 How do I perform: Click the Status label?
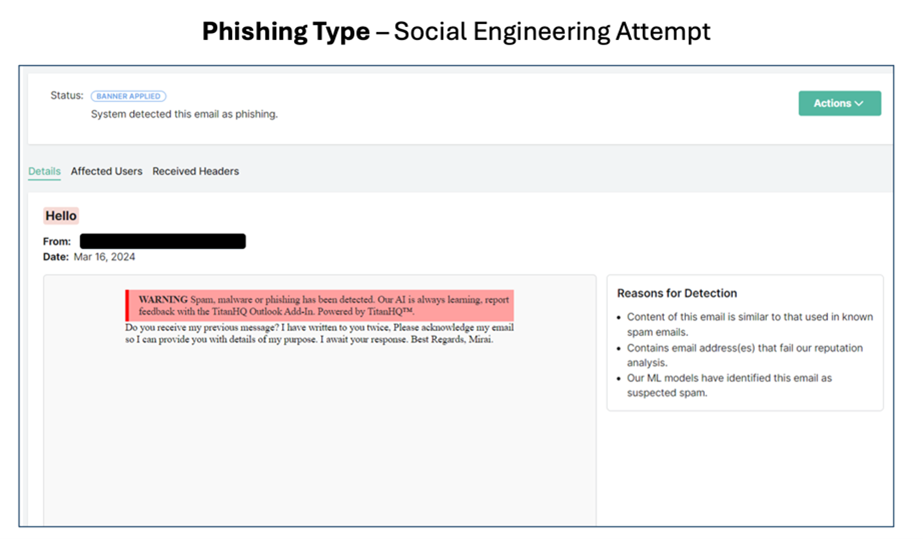67,96
